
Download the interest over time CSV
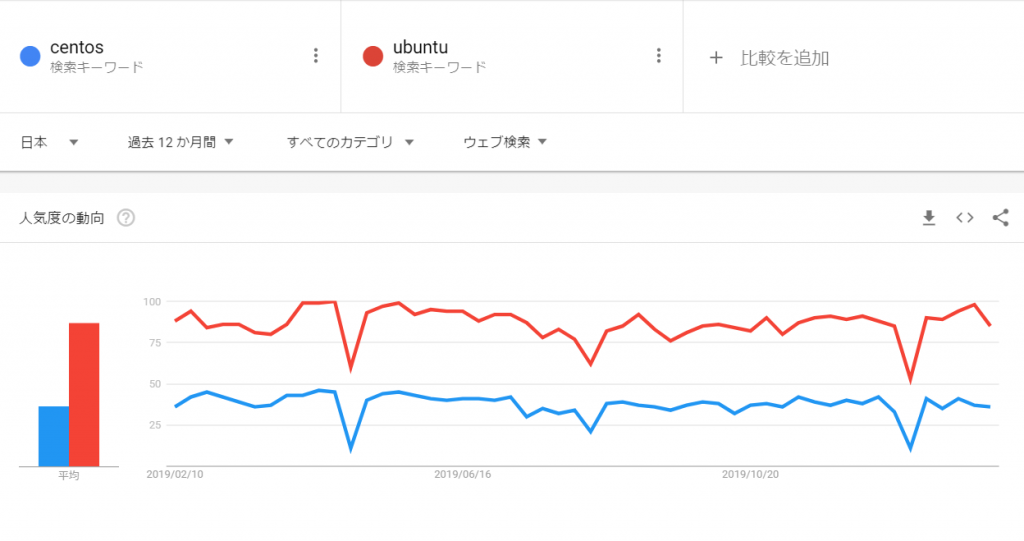coord(929,218)
